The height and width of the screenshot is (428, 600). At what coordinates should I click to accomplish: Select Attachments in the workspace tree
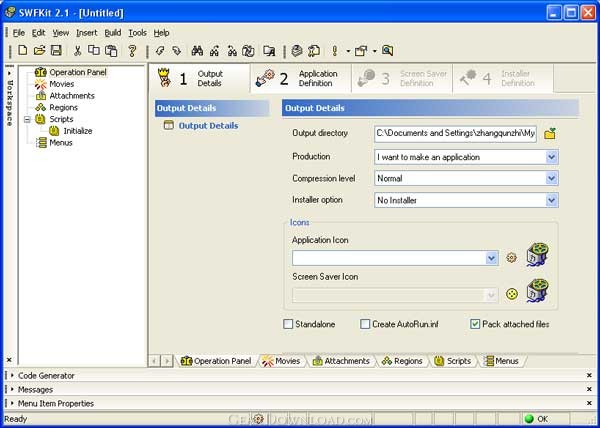pos(72,96)
